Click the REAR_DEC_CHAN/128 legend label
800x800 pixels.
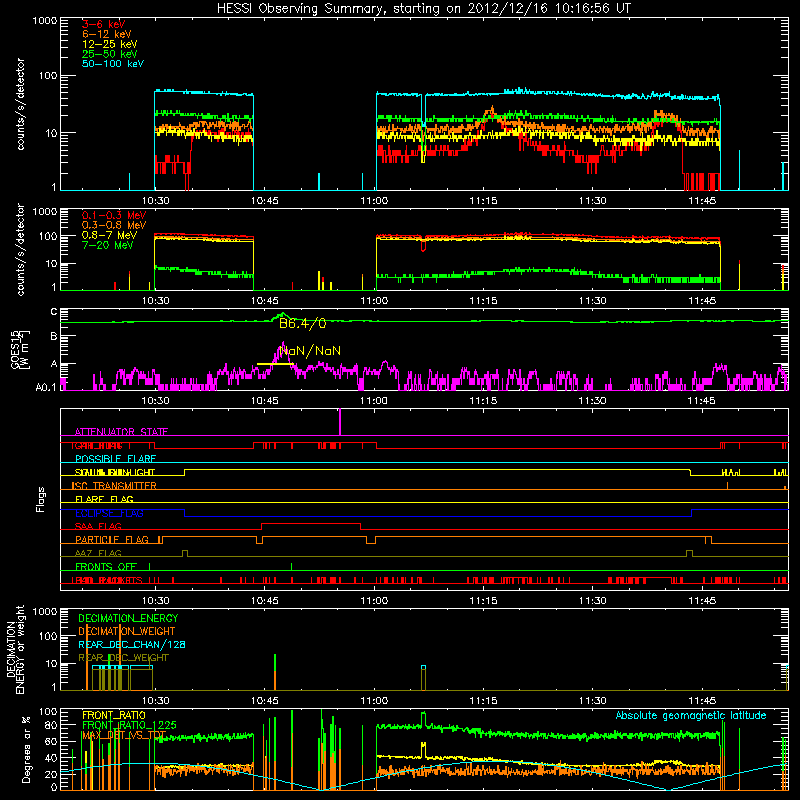[x=132, y=644]
